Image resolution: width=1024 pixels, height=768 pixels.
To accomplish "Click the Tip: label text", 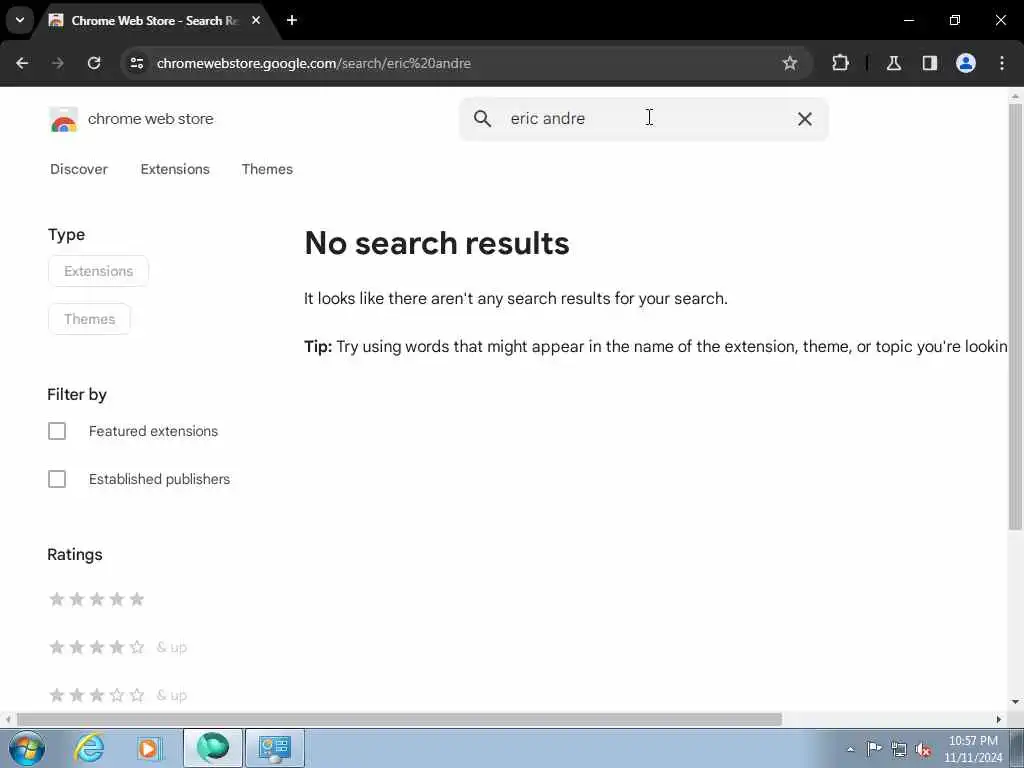I will [318, 346].
